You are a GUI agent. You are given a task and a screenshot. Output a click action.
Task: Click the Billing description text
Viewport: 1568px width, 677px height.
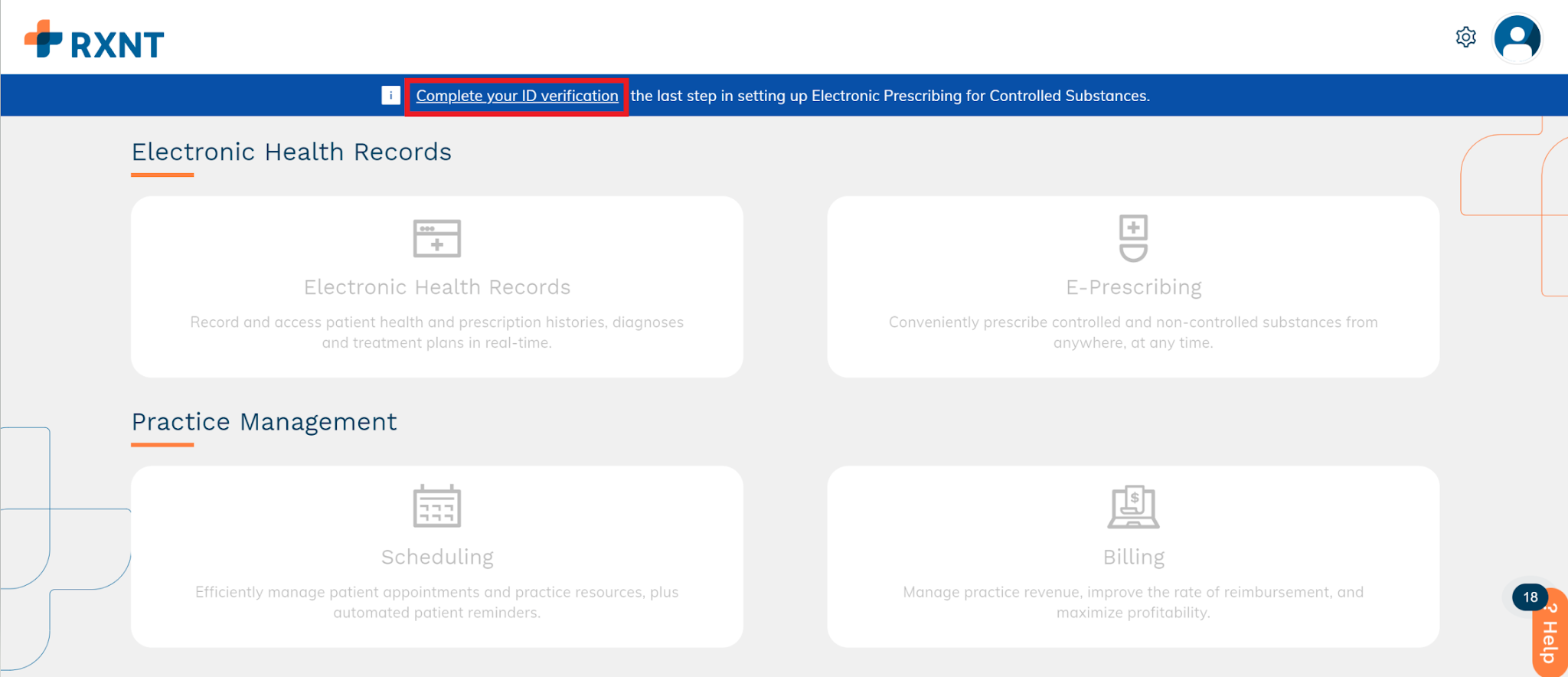click(x=1133, y=602)
